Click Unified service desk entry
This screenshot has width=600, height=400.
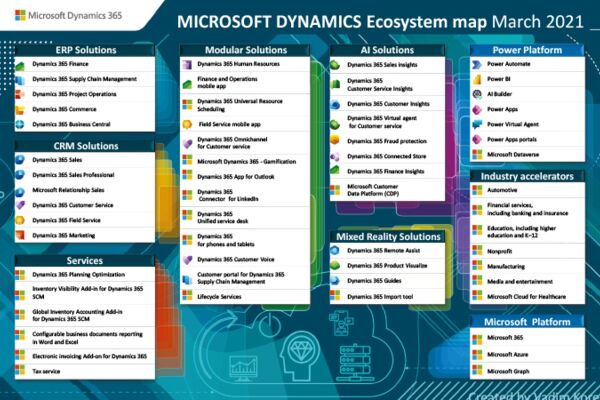(x=245, y=217)
